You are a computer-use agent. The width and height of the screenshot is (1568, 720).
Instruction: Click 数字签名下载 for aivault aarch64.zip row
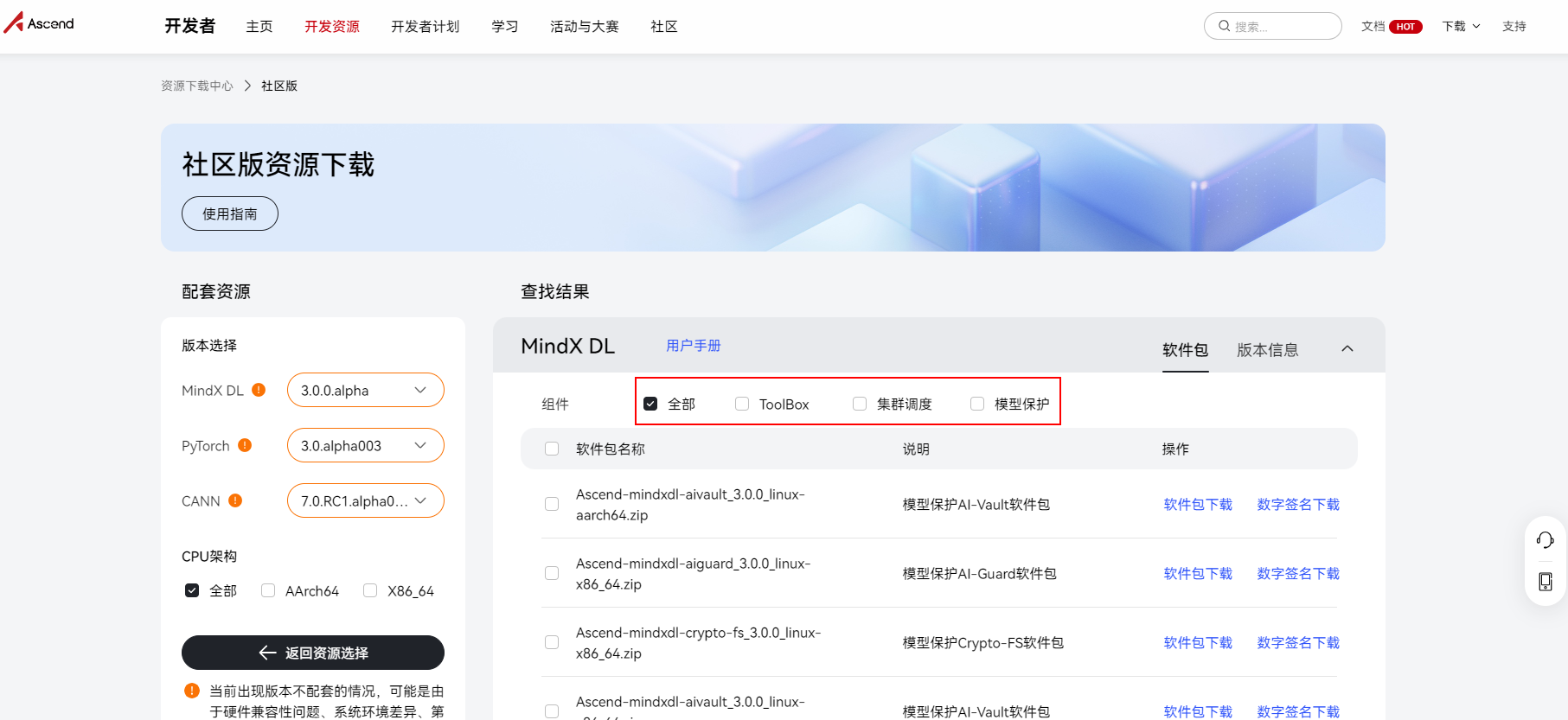click(x=1298, y=504)
